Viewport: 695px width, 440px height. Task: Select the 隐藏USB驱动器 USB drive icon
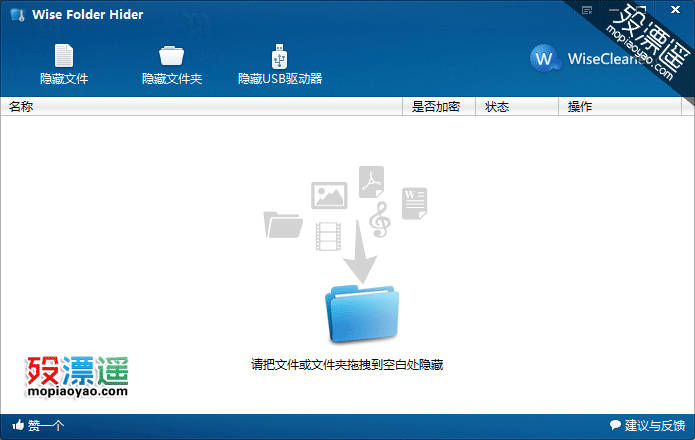279,56
